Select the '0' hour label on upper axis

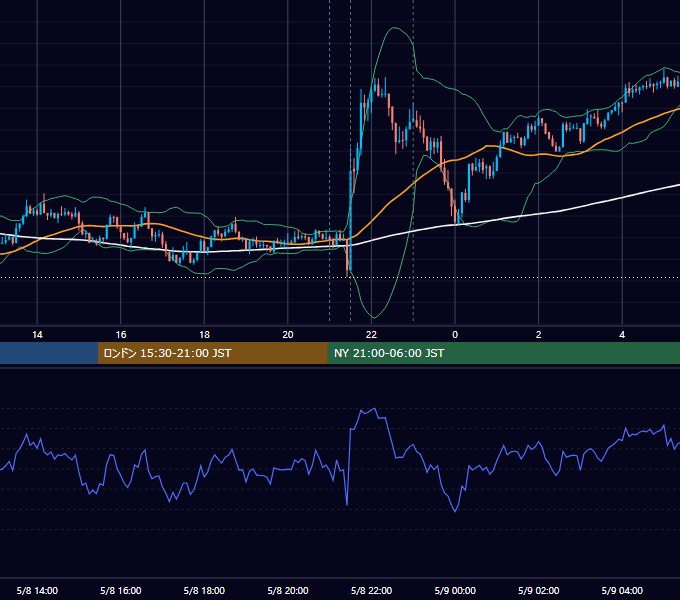(x=455, y=335)
